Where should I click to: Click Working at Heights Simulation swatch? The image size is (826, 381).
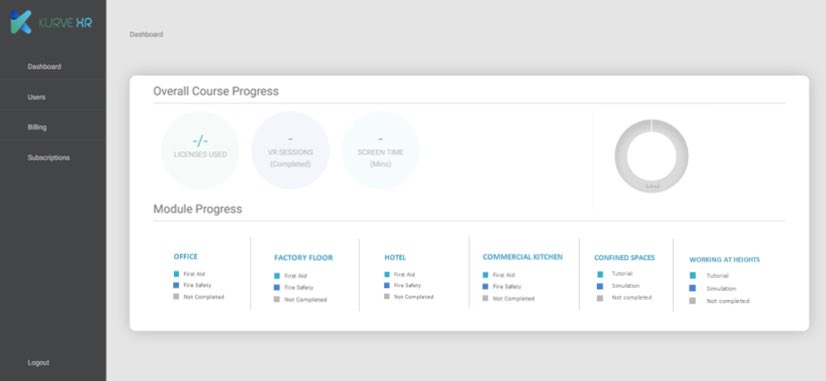(693, 288)
